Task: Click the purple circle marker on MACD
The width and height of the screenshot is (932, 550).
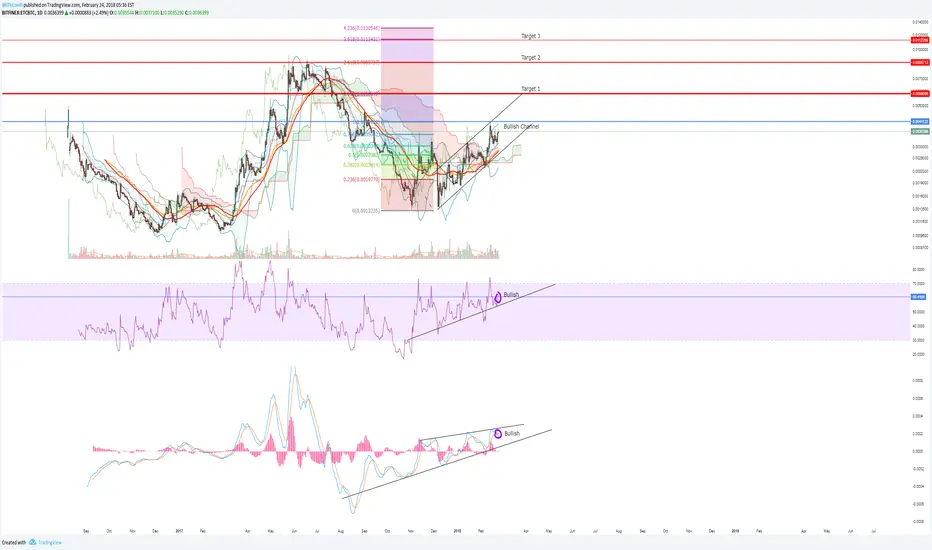Action: pyautogui.click(x=498, y=434)
